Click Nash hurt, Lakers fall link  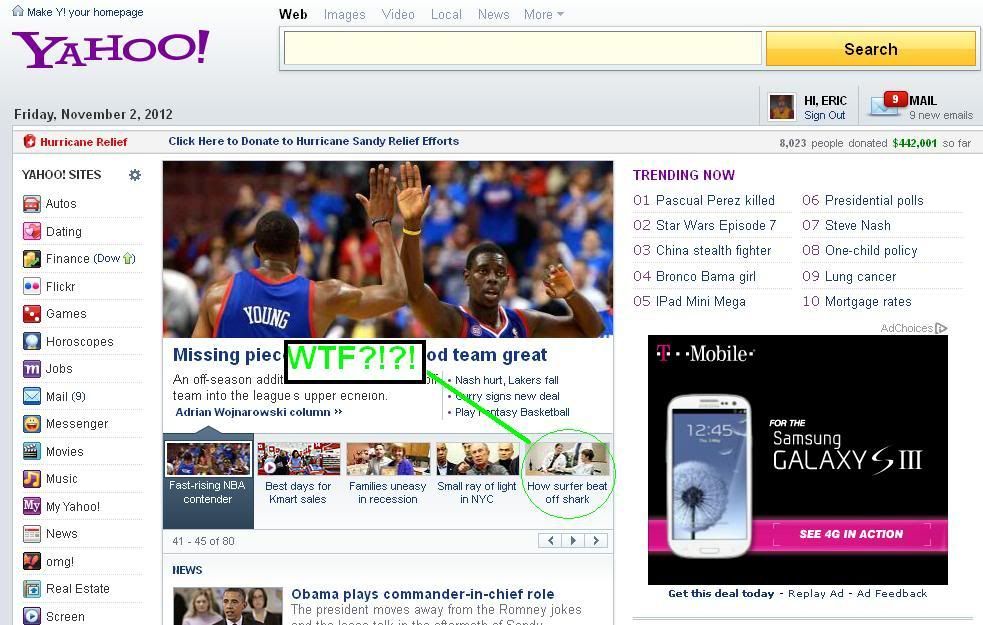507,380
